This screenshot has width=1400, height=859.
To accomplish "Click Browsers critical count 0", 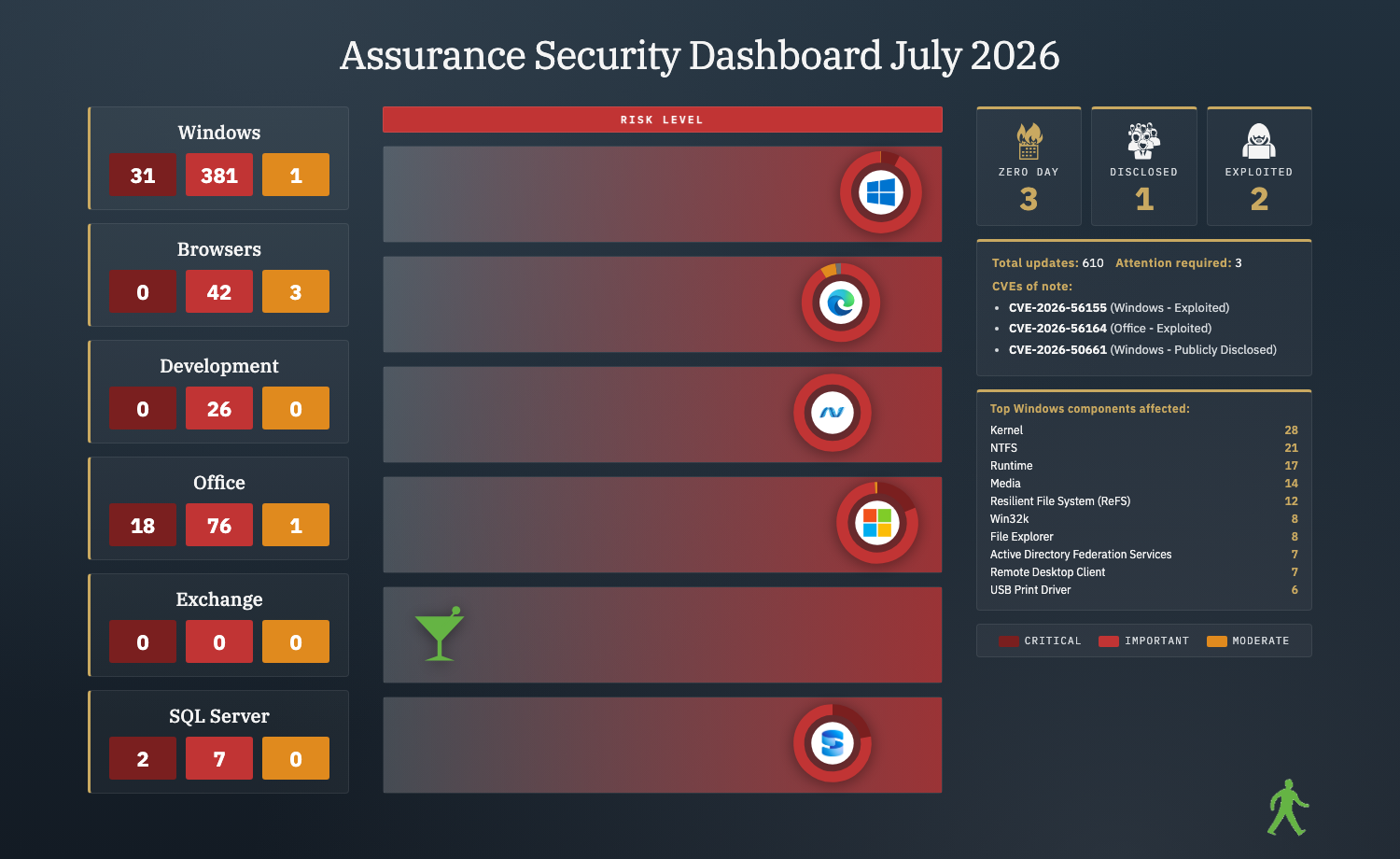I will click(143, 291).
